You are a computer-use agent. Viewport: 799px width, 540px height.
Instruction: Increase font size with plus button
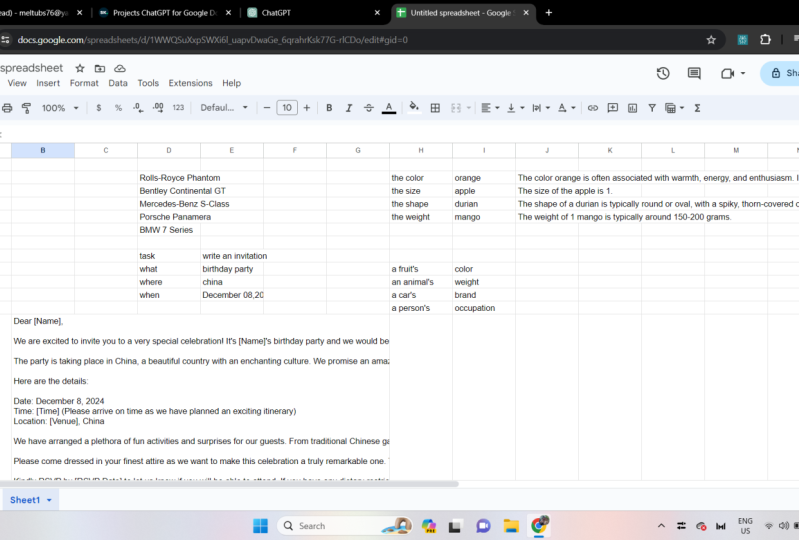pyautogui.click(x=307, y=108)
